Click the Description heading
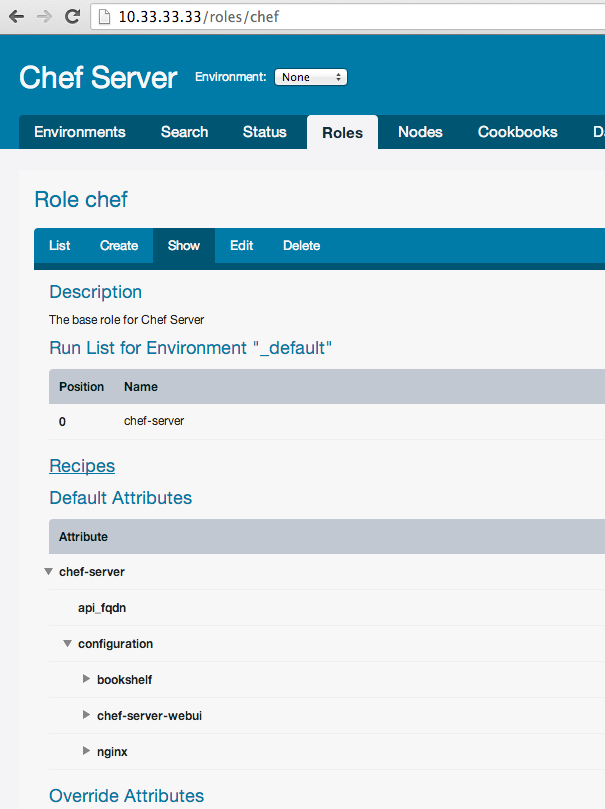 [x=95, y=292]
